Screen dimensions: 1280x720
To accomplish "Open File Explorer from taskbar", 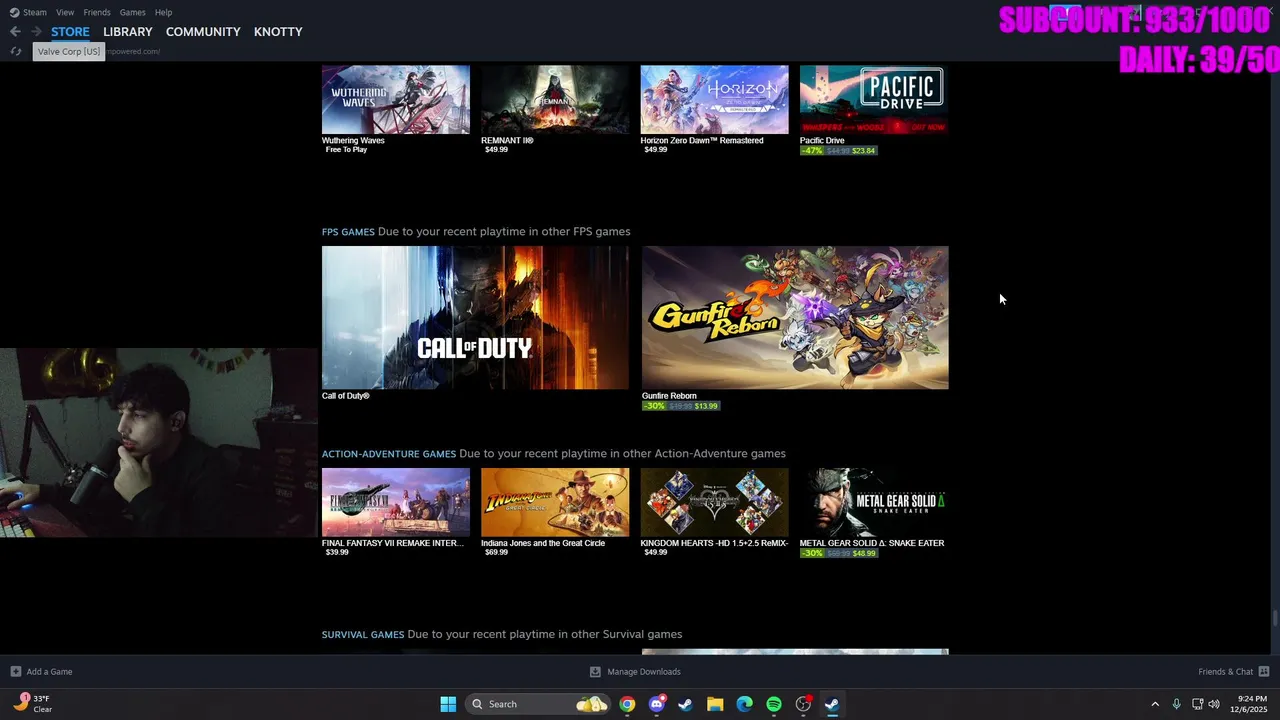I will 715,704.
